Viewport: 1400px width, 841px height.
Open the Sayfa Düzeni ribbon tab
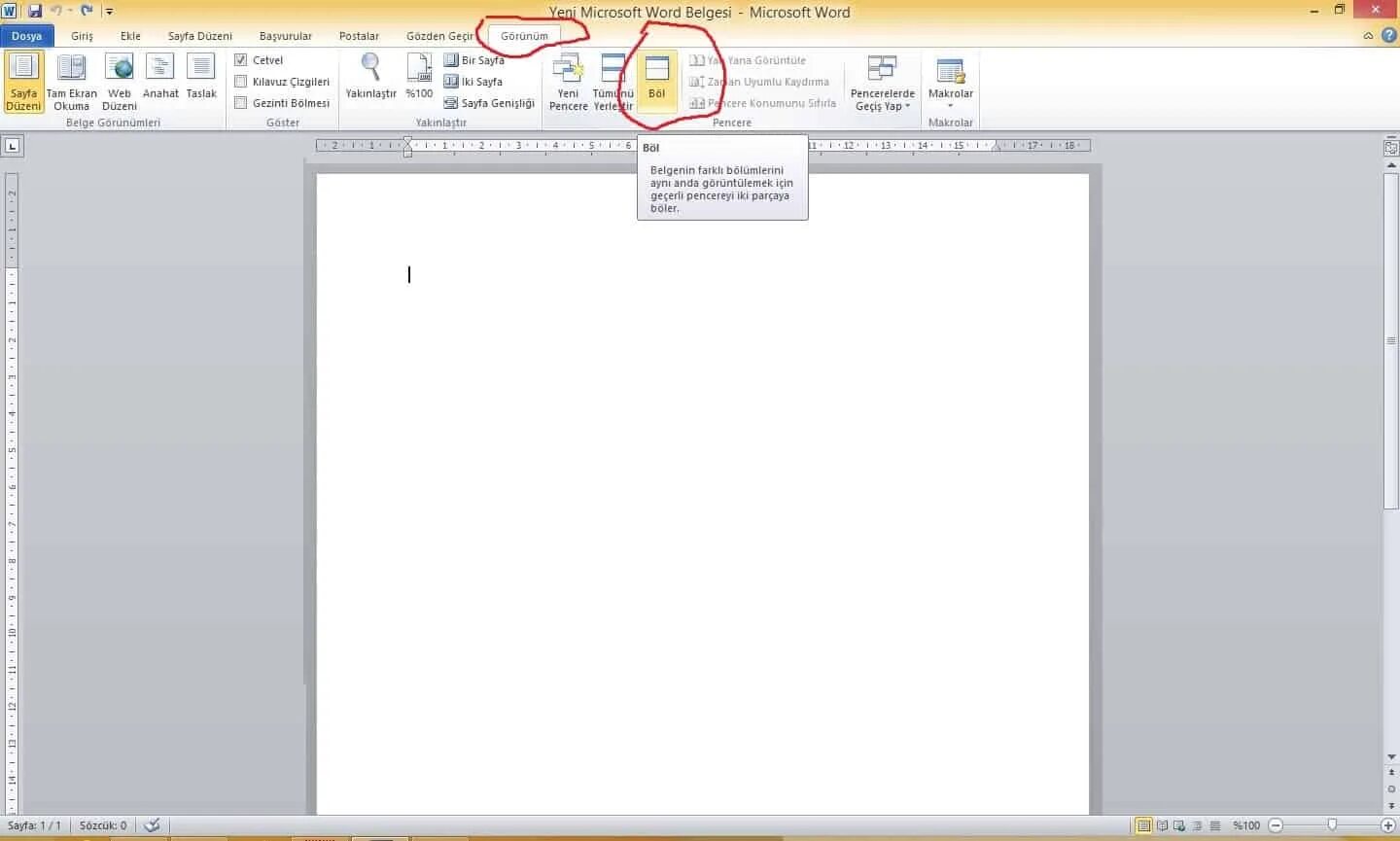[199, 36]
